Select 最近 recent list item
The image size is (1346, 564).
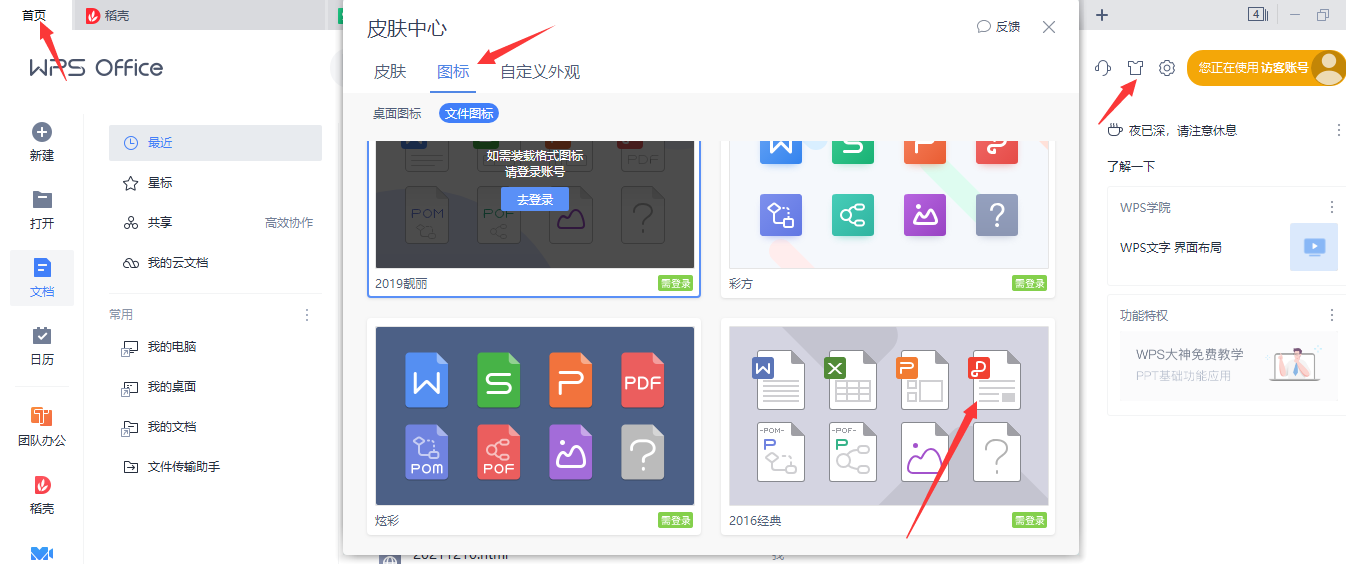[x=215, y=143]
